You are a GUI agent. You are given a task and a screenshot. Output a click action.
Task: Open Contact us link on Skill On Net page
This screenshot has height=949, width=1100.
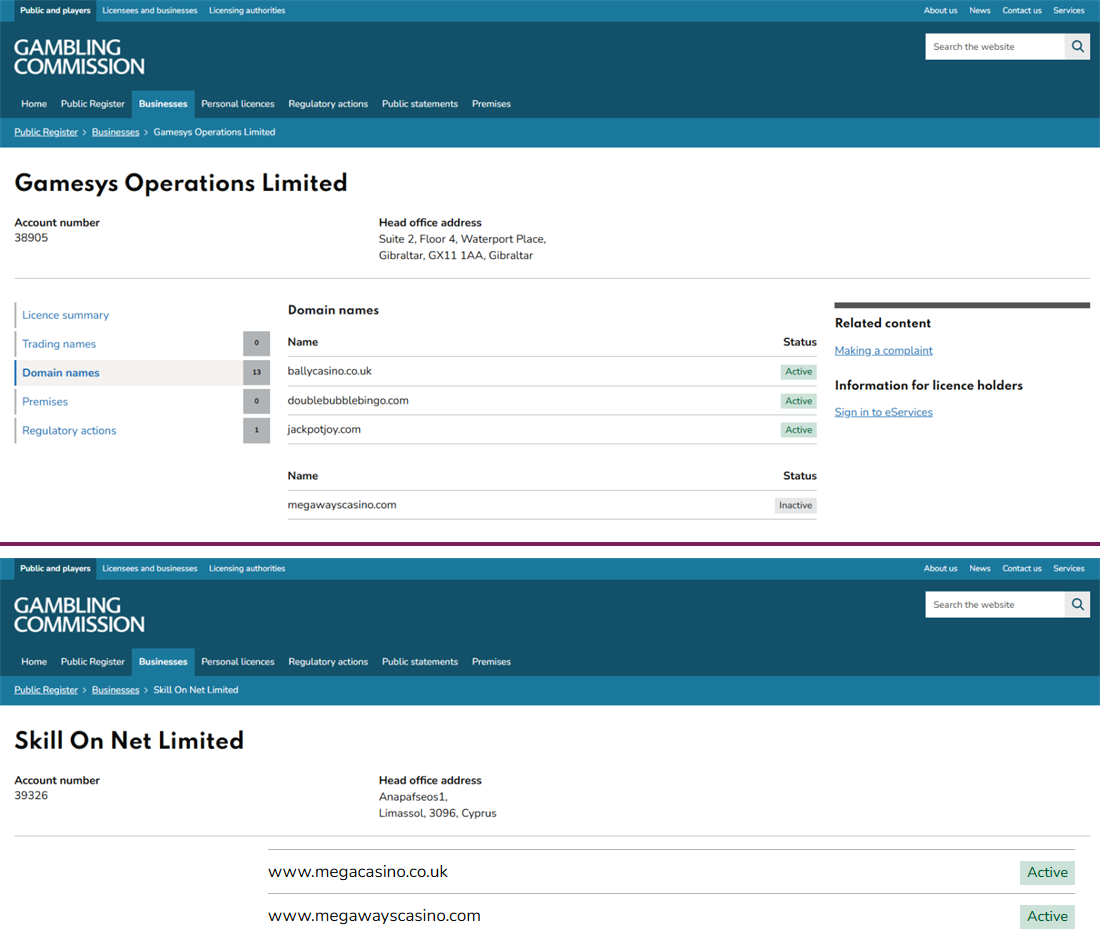tap(1021, 568)
